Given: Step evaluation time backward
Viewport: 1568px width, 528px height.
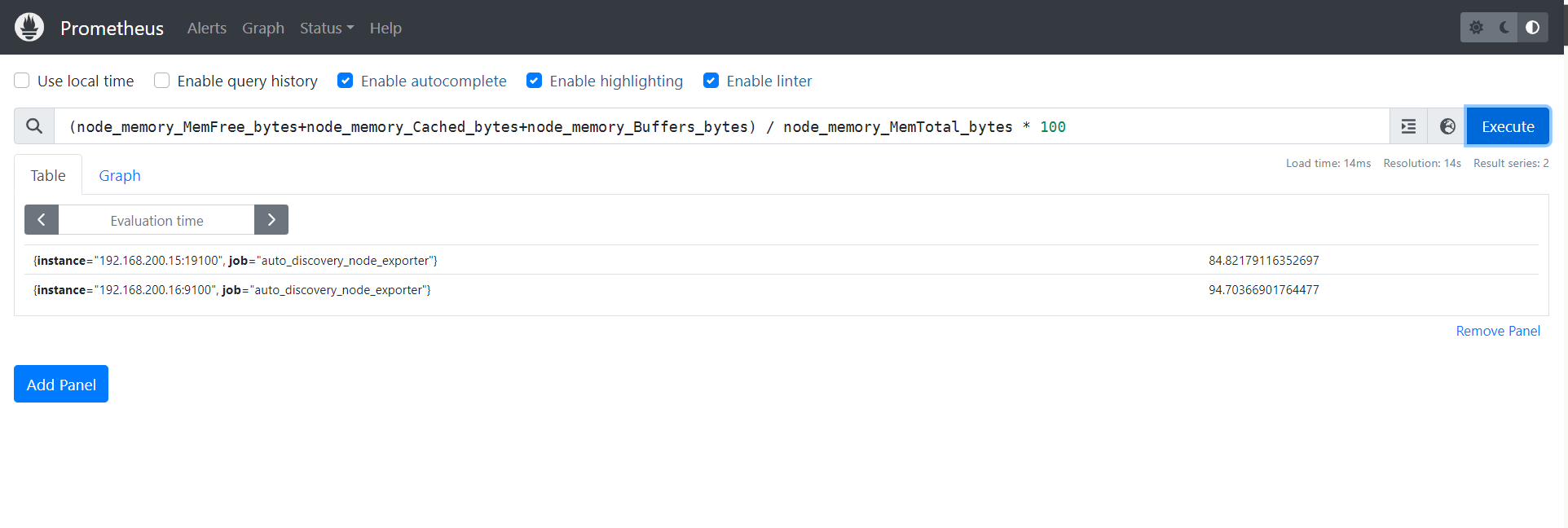Looking at the screenshot, I should tap(42, 220).
